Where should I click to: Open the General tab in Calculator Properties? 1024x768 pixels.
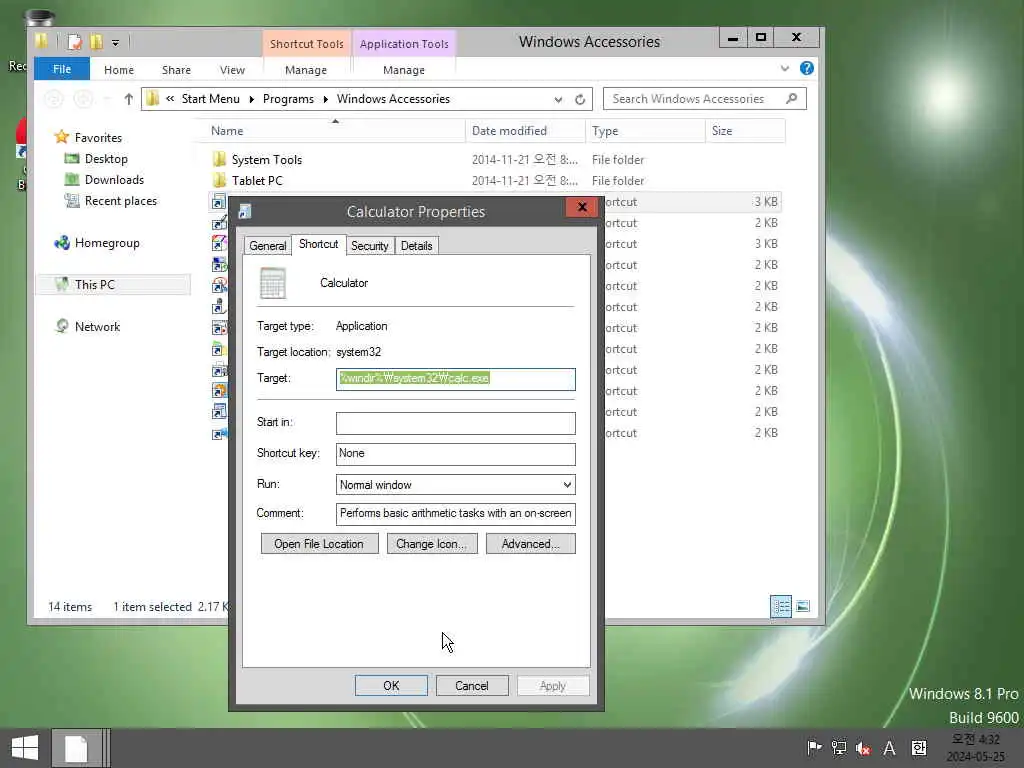tap(268, 246)
